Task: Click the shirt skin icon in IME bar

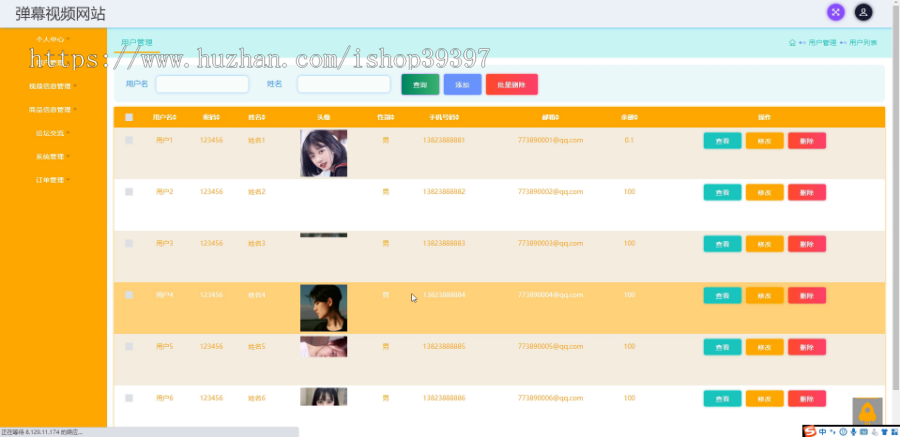Action: point(885,432)
